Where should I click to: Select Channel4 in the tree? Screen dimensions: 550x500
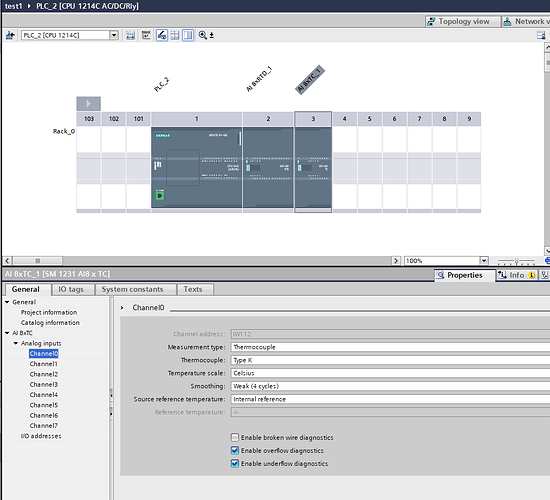point(43,395)
